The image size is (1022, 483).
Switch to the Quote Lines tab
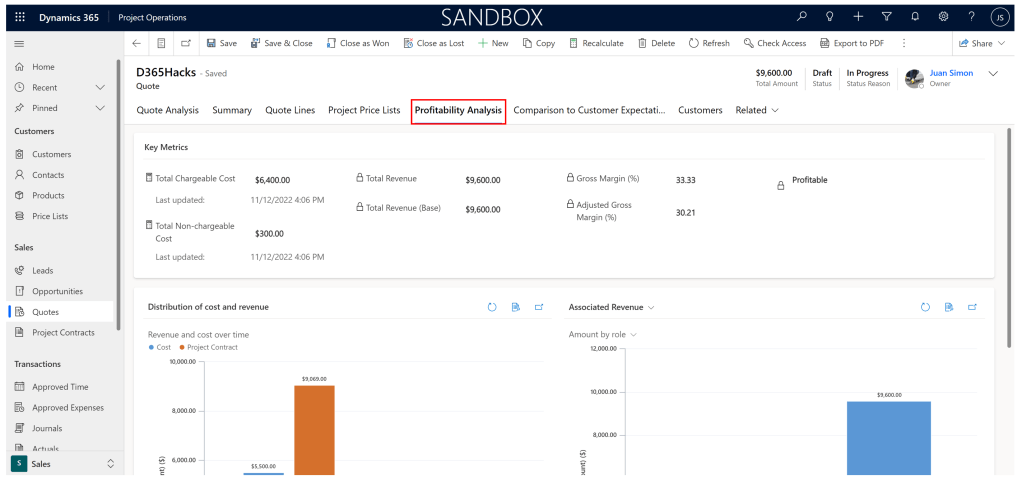coord(290,110)
